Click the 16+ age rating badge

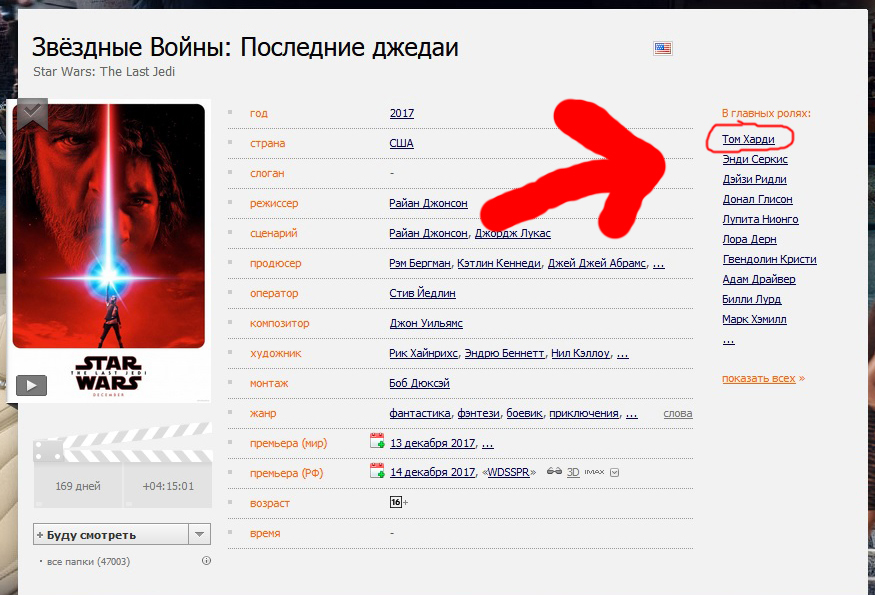[396, 502]
